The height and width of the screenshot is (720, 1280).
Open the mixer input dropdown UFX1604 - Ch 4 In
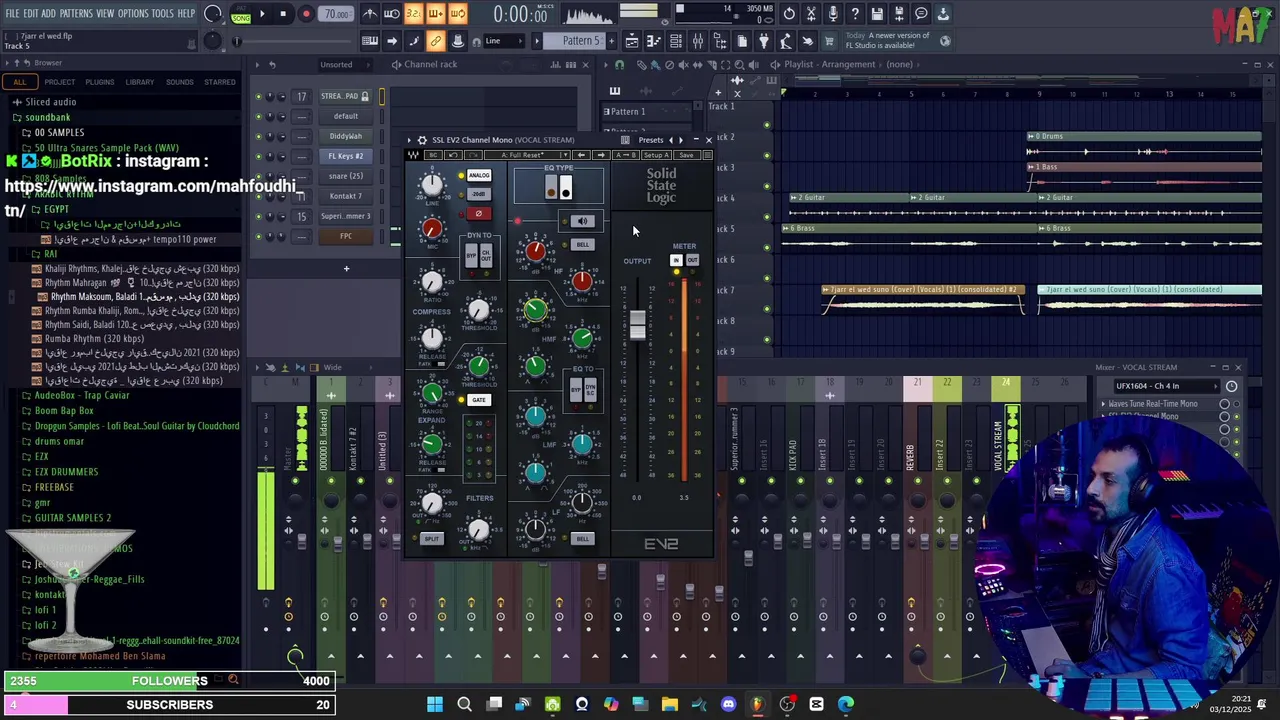click(x=1166, y=386)
